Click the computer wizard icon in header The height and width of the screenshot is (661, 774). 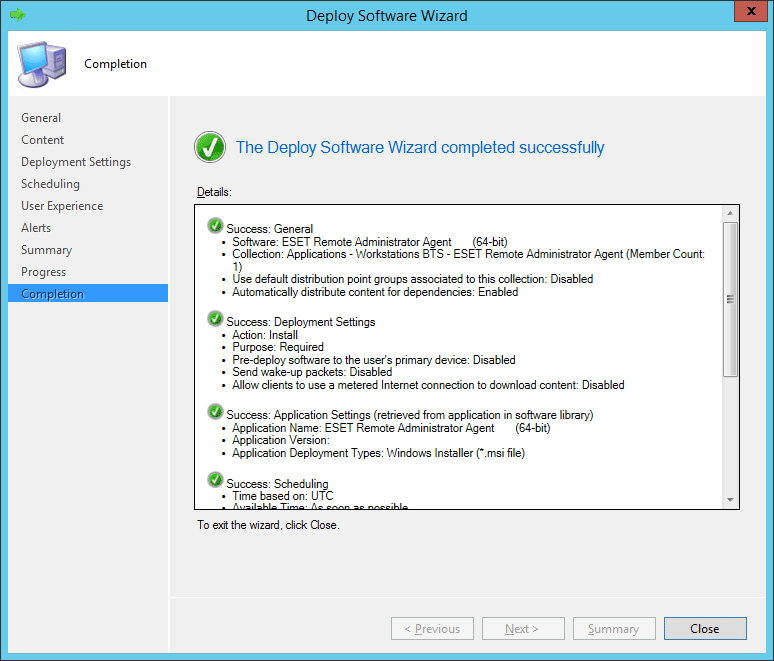[41, 65]
